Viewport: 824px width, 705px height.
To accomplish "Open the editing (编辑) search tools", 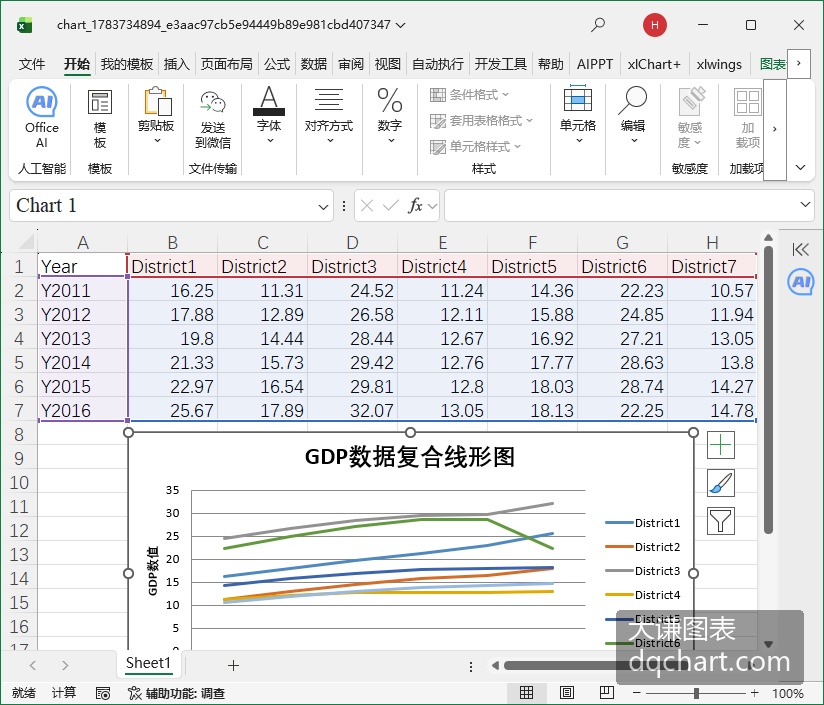I will pyautogui.click(x=633, y=115).
